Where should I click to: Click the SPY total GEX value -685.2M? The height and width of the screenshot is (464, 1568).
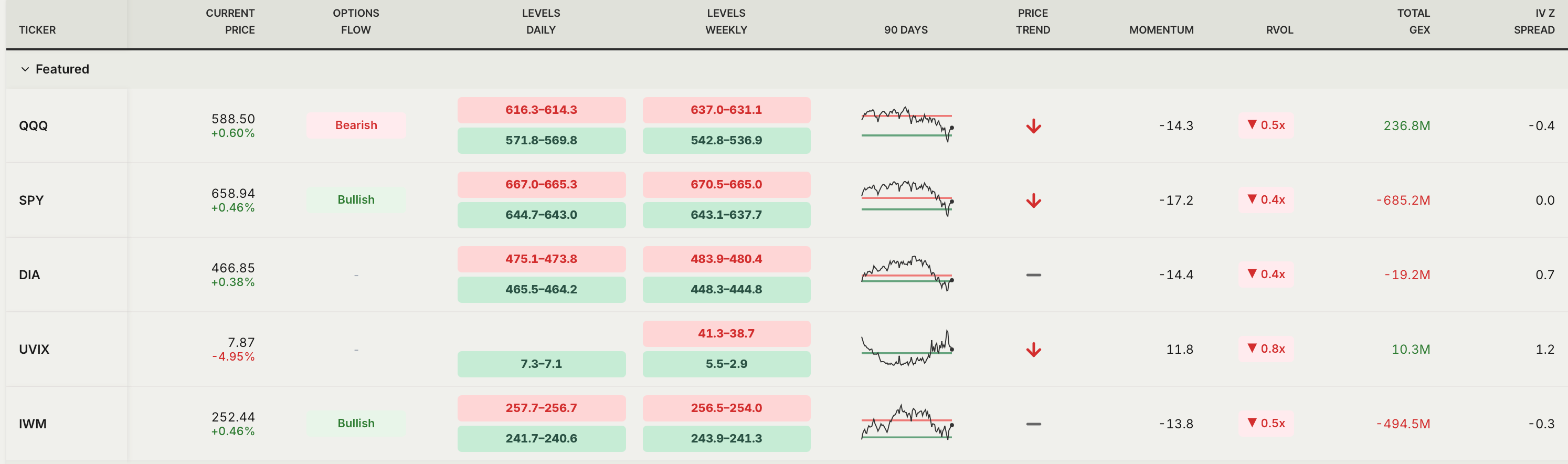tap(1403, 201)
